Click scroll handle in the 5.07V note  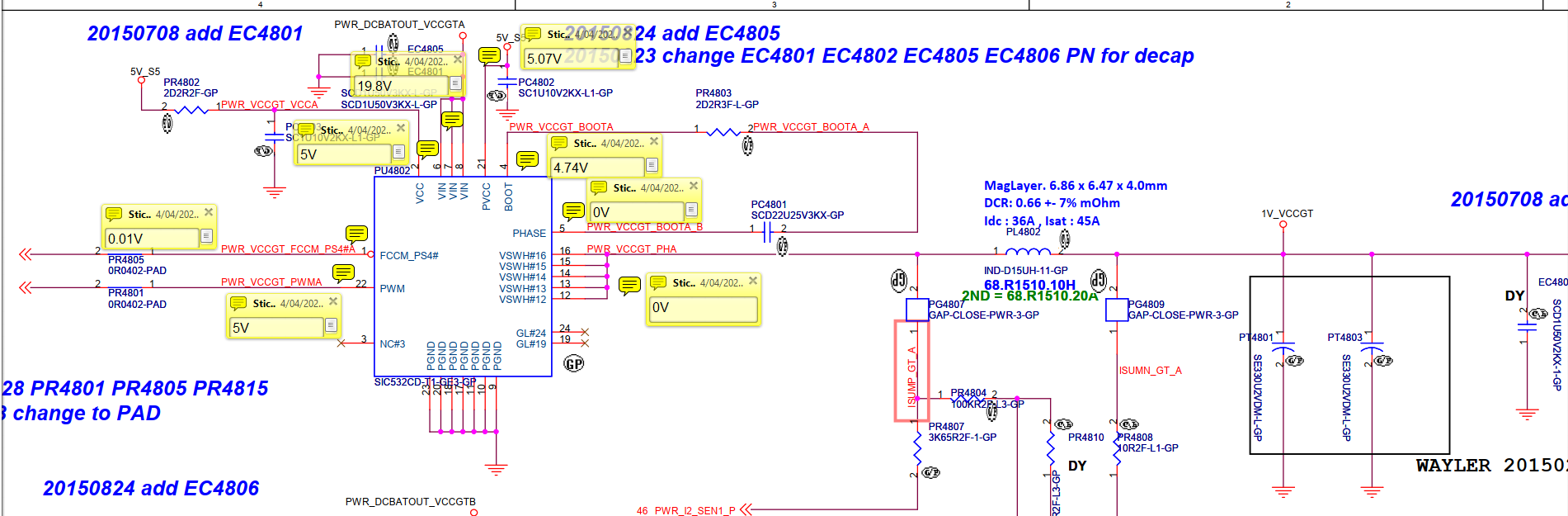point(626,56)
